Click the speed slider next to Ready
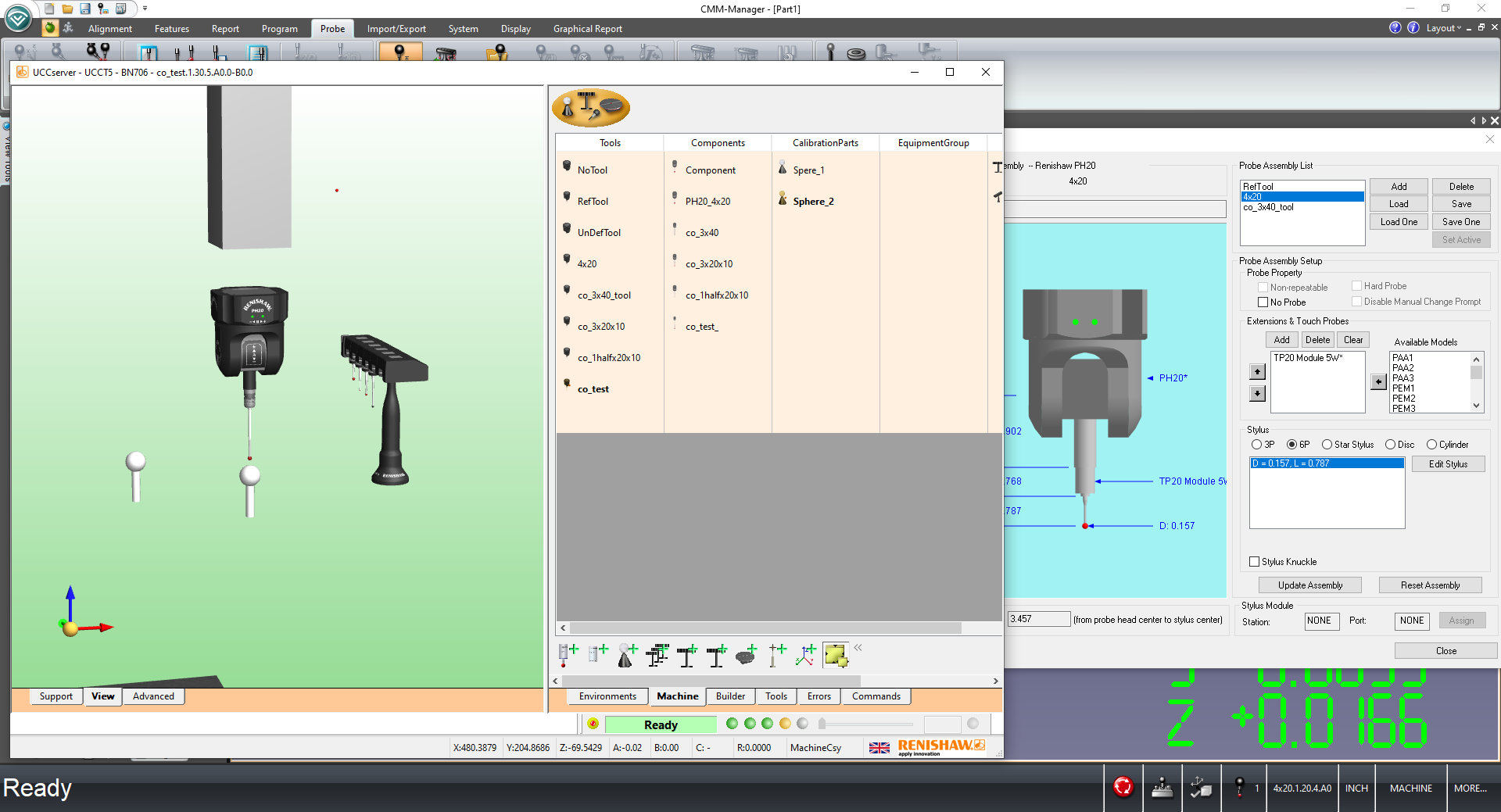This screenshot has height=812, width=1501. 865,724
